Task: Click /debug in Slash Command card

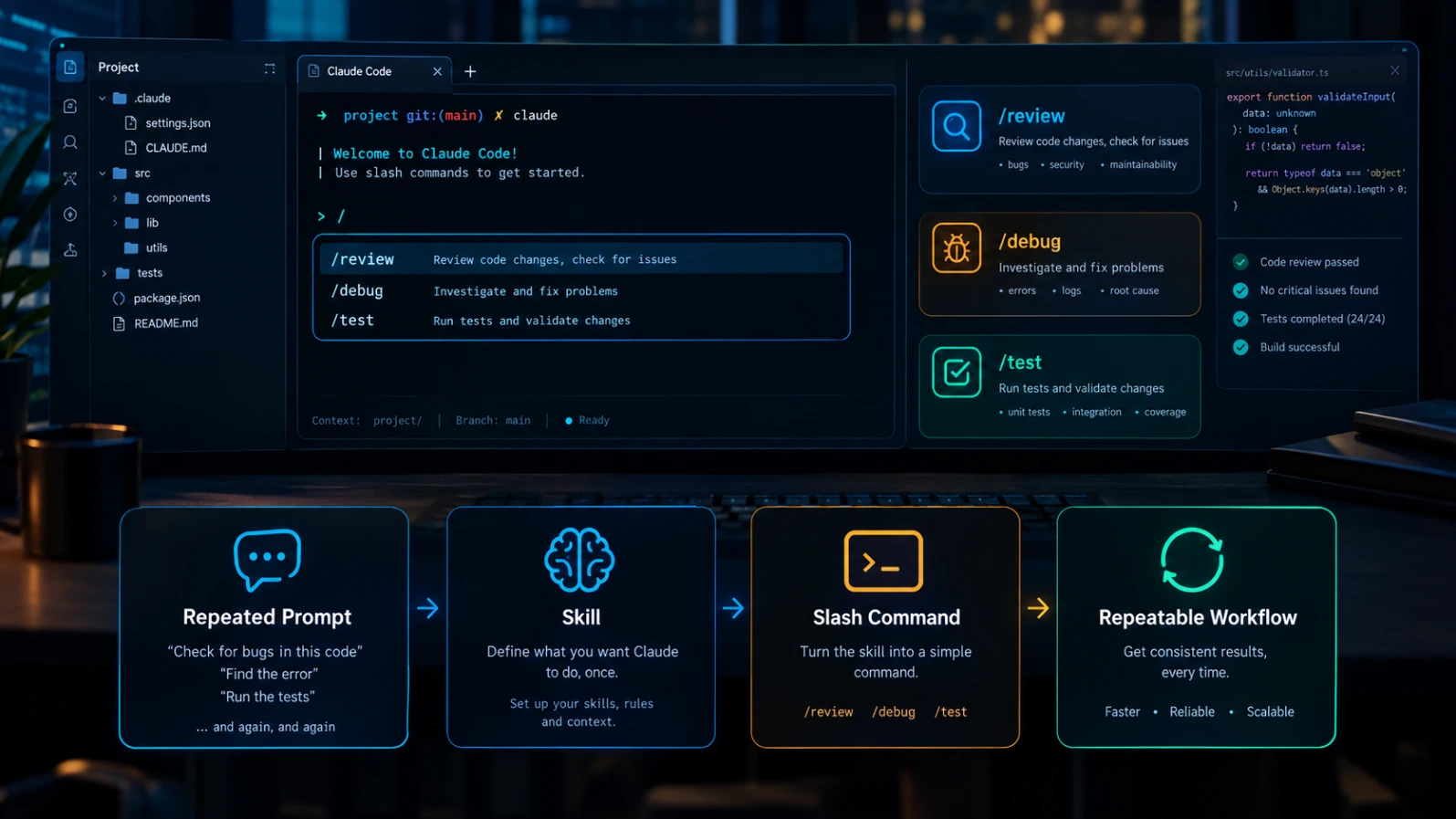Action: point(893,712)
